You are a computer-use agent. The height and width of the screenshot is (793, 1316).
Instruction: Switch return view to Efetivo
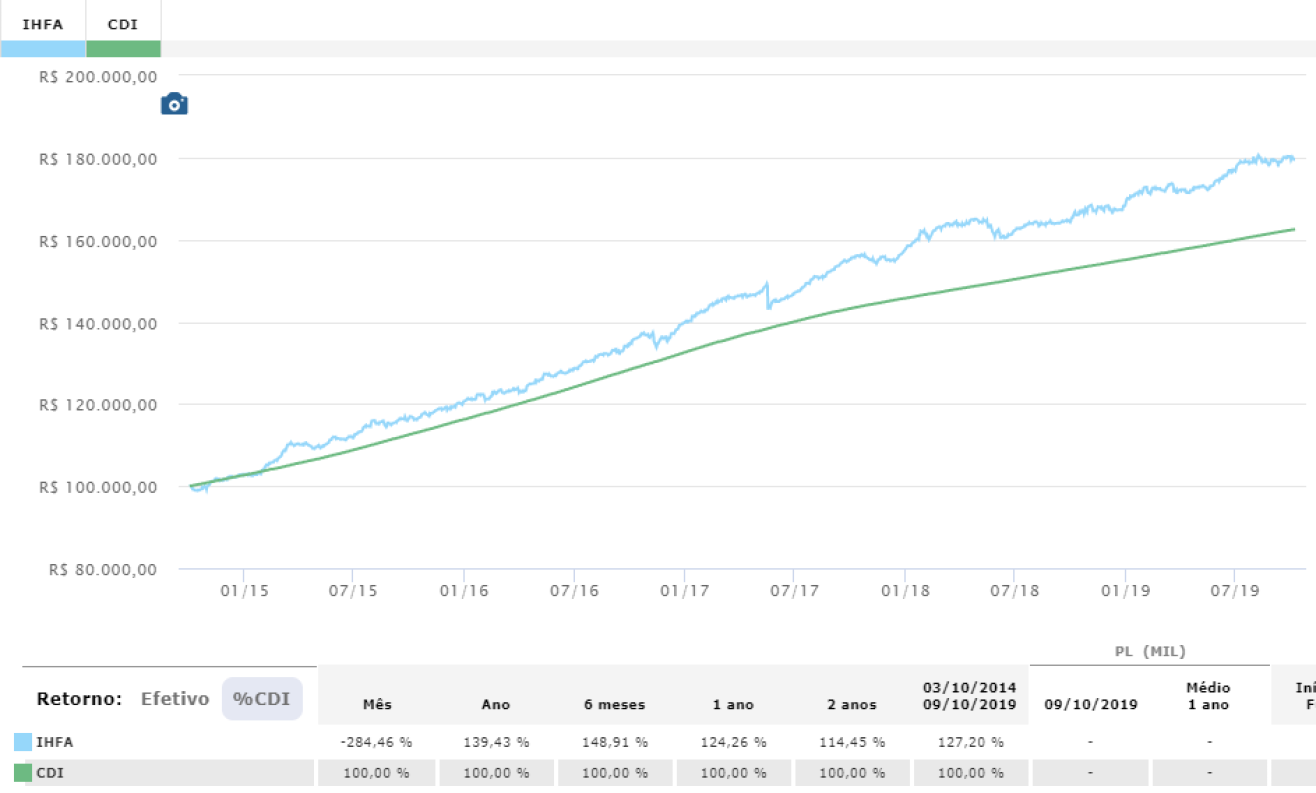175,699
